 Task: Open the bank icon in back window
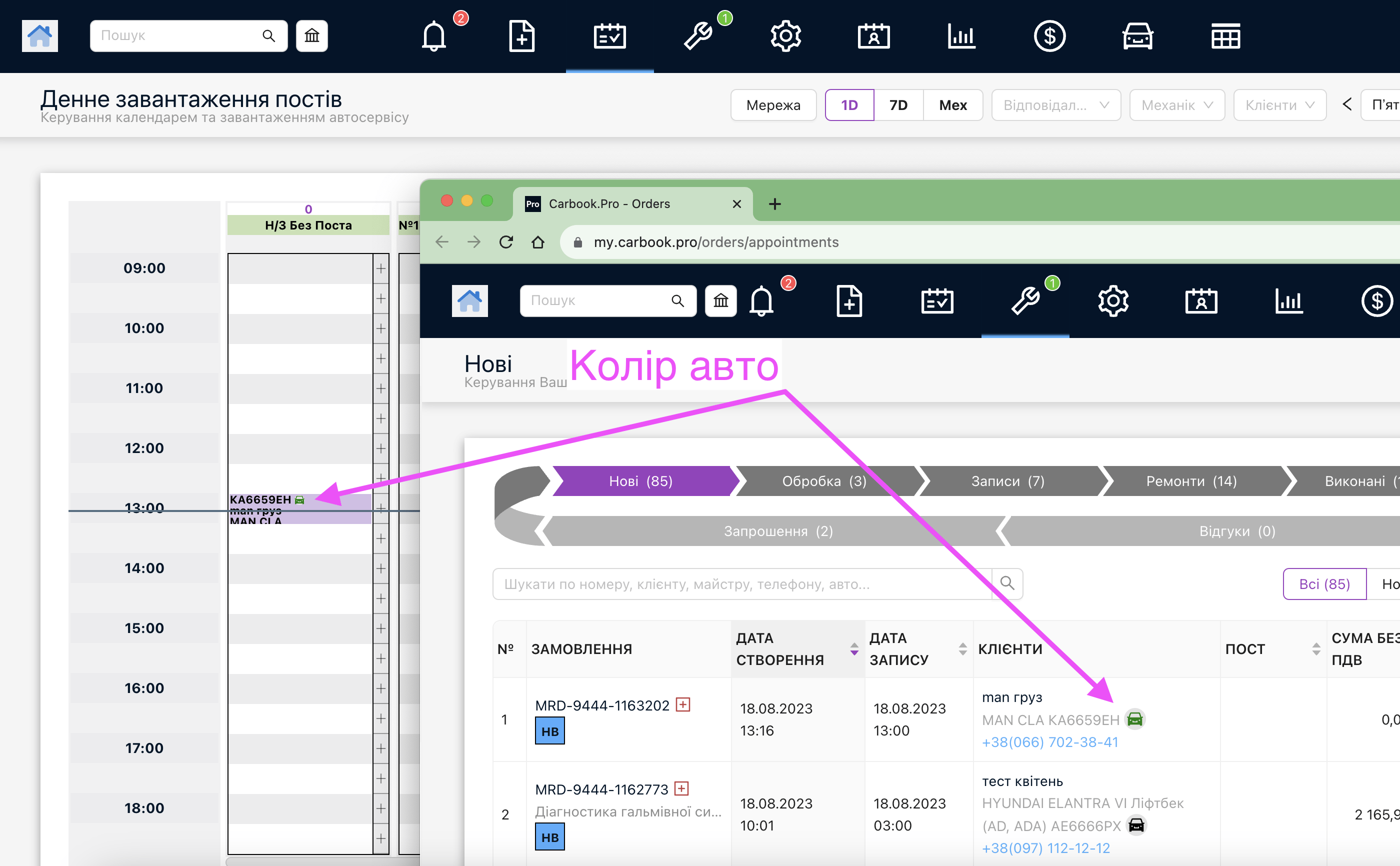click(x=311, y=36)
